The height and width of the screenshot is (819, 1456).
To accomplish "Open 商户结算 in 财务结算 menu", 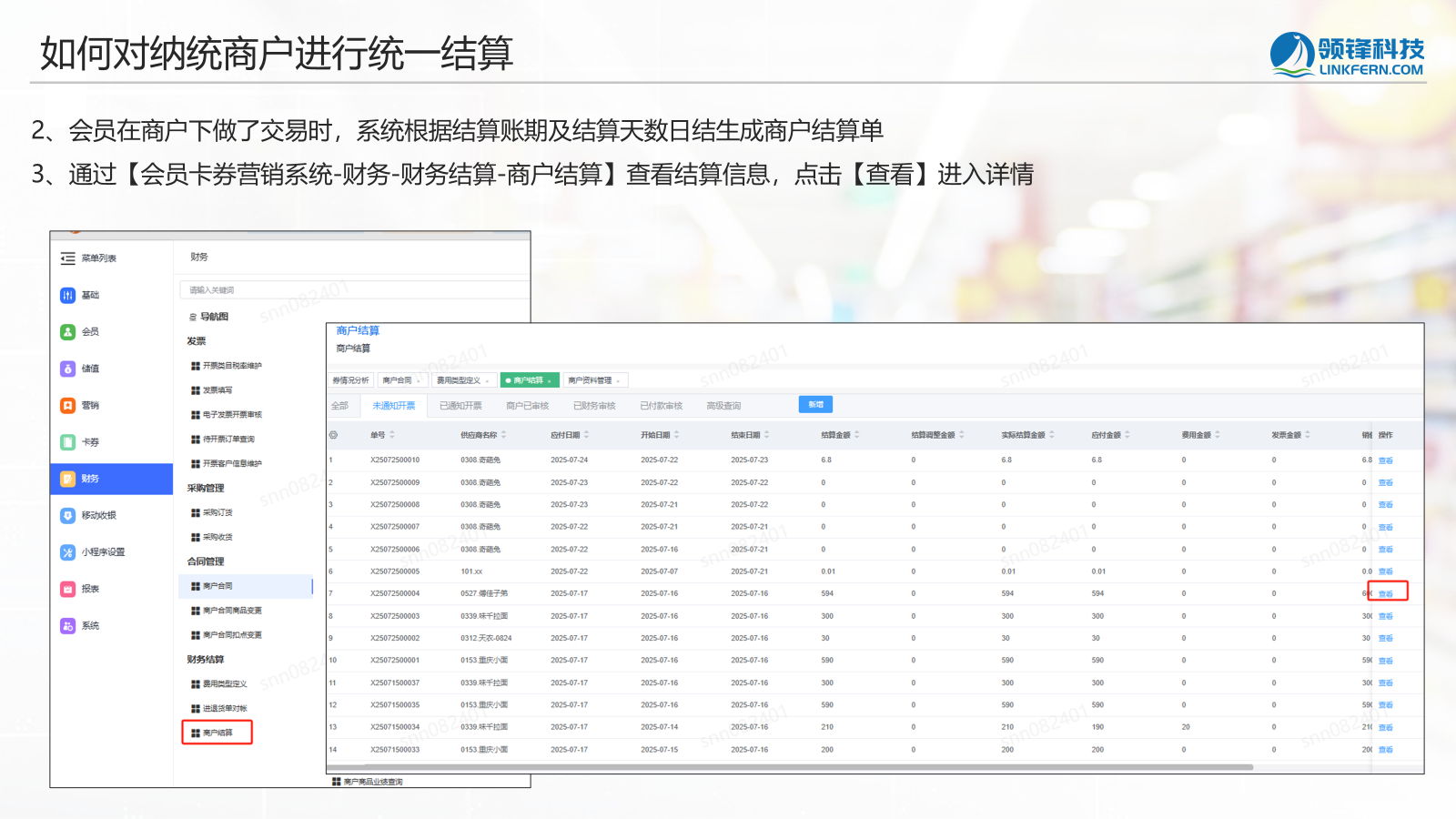I will pos(217,733).
